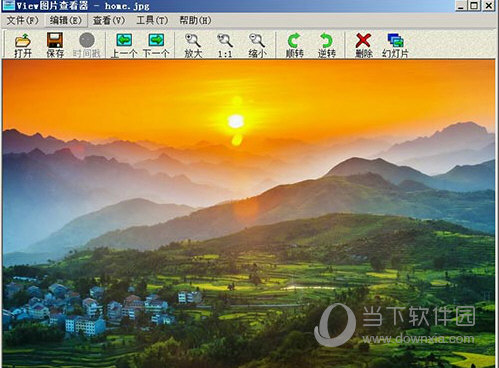Open the 查看(V) menu
This screenshot has width=499, height=368.
(x=109, y=21)
